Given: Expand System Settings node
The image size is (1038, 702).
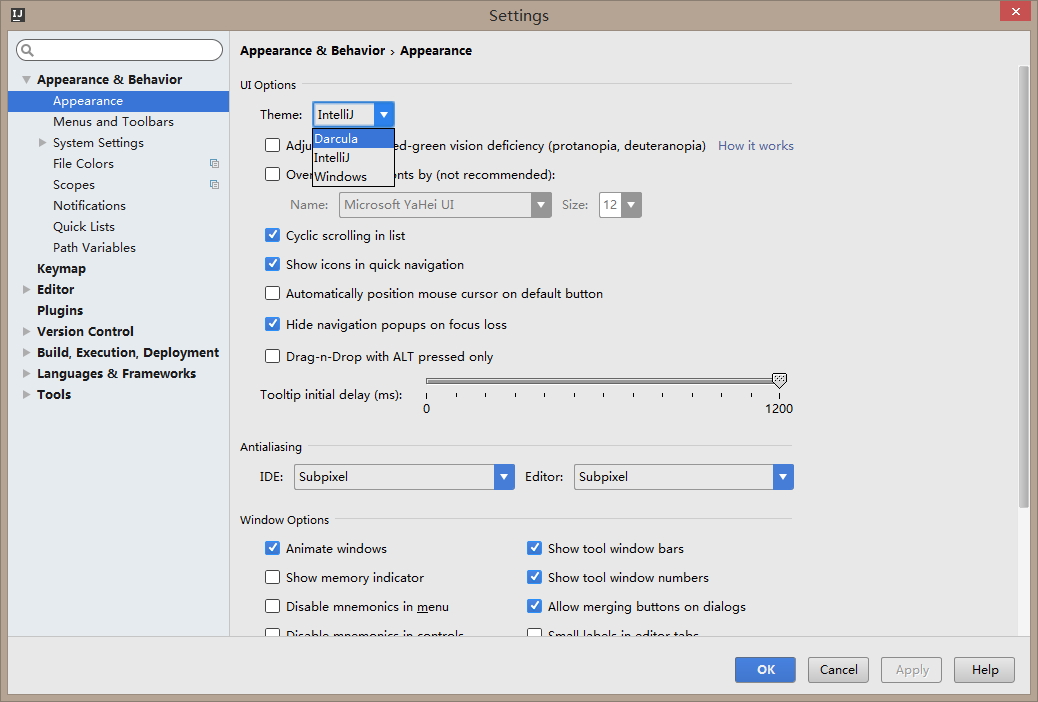Looking at the screenshot, I should tap(42, 142).
